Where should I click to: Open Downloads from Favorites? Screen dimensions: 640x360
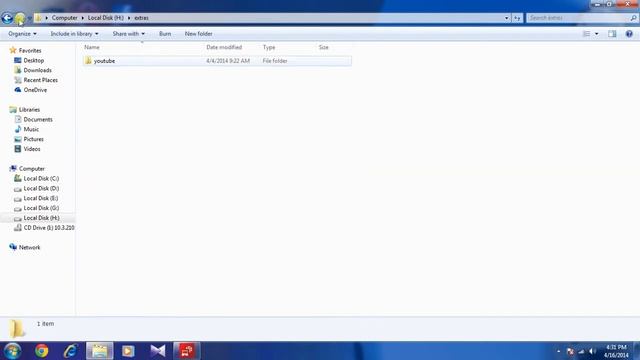[x=38, y=70]
